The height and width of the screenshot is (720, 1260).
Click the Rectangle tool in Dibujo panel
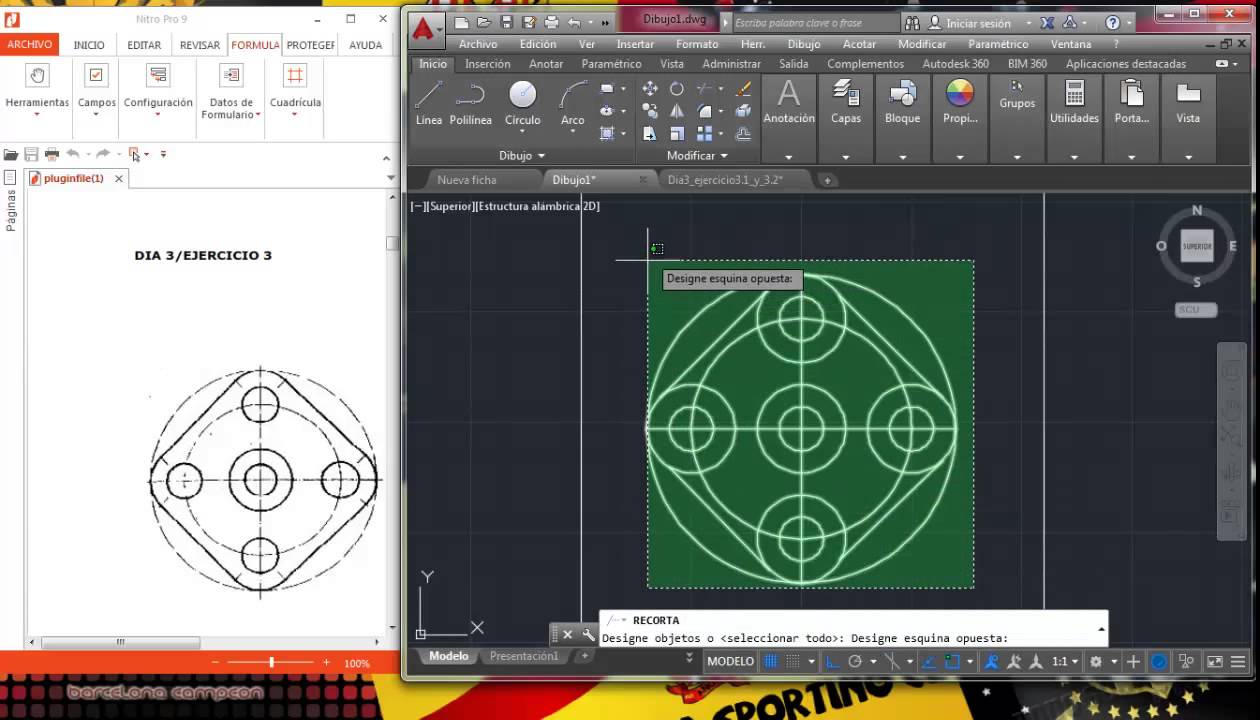[x=607, y=89]
